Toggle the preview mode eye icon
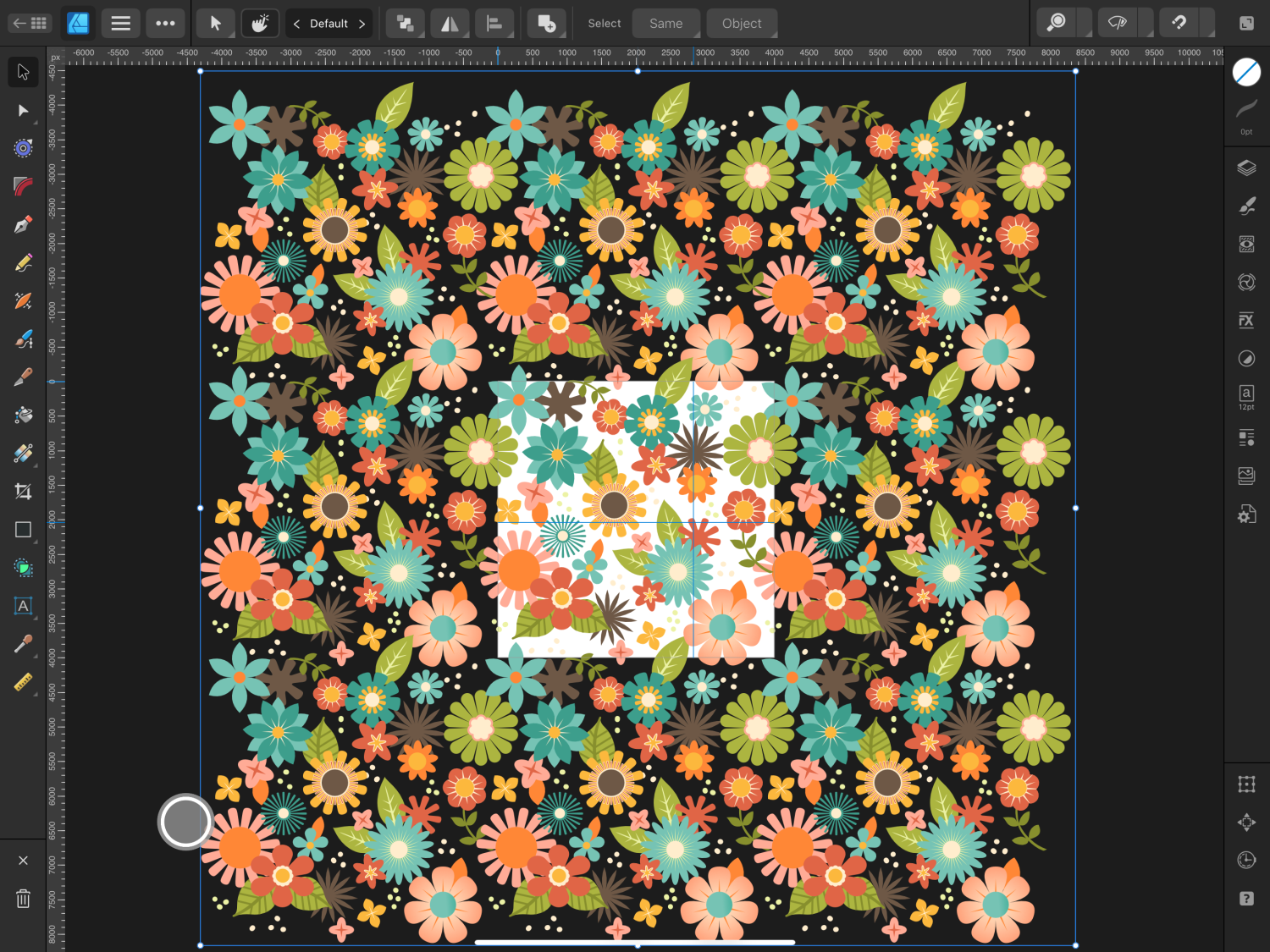This screenshot has width=1270, height=952. click(1118, 24)
